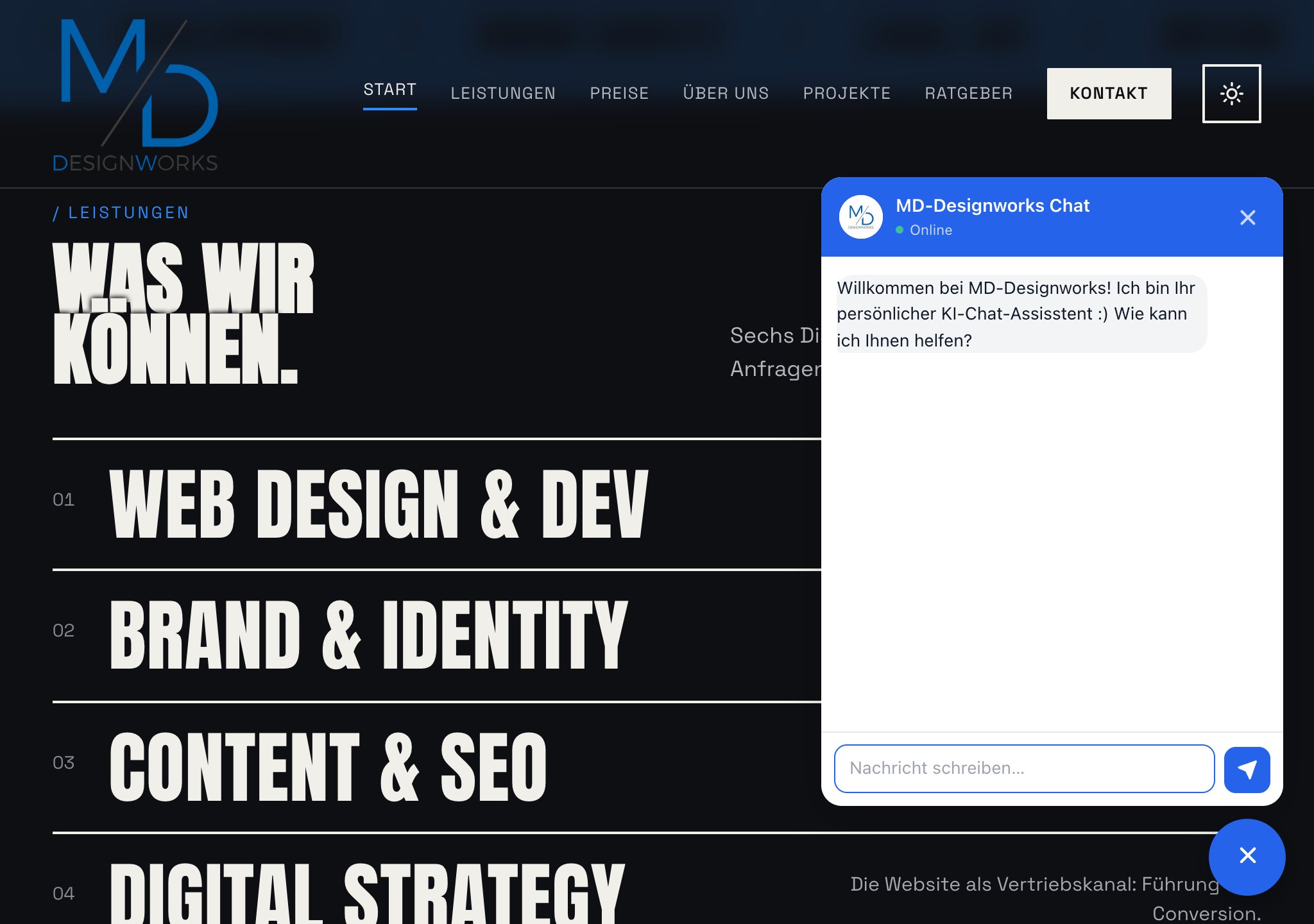Open the DIGITAL STRATEGY service
The width and height of the screenshot is (1314, 924).
click(x=367, y=893)
